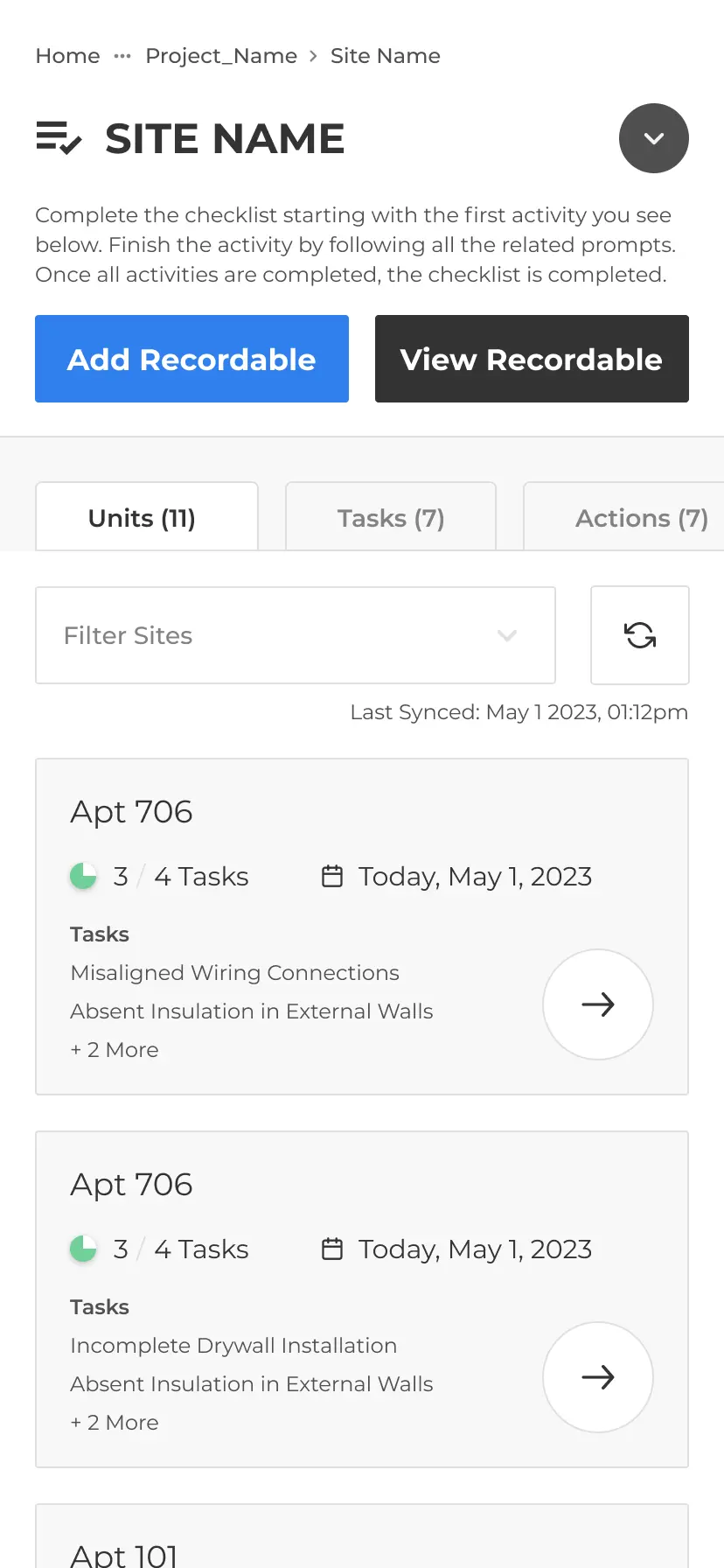Switch to the Actions (7) tab
The image size is (724, 1568).
click(x=623, y=517)
